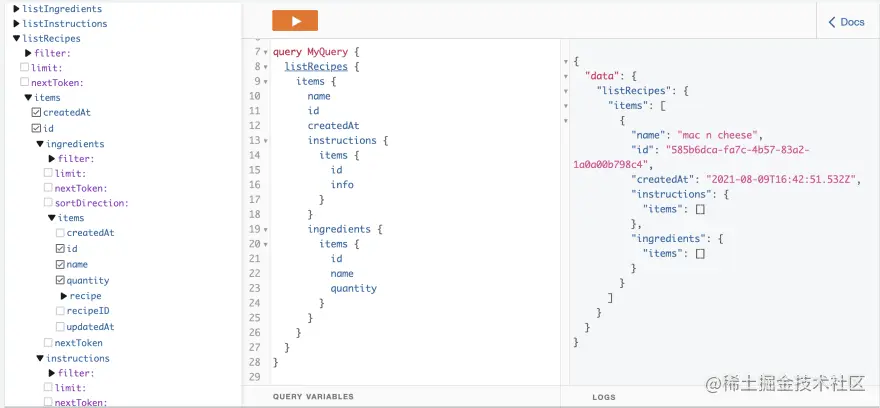Open the Docs panel
The height and width of the screenshot is (408, 880).
[x=847, y=22]
